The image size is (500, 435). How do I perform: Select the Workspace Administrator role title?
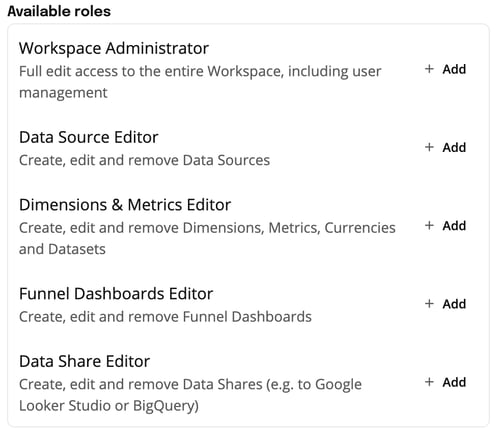[x=114, y=48]
